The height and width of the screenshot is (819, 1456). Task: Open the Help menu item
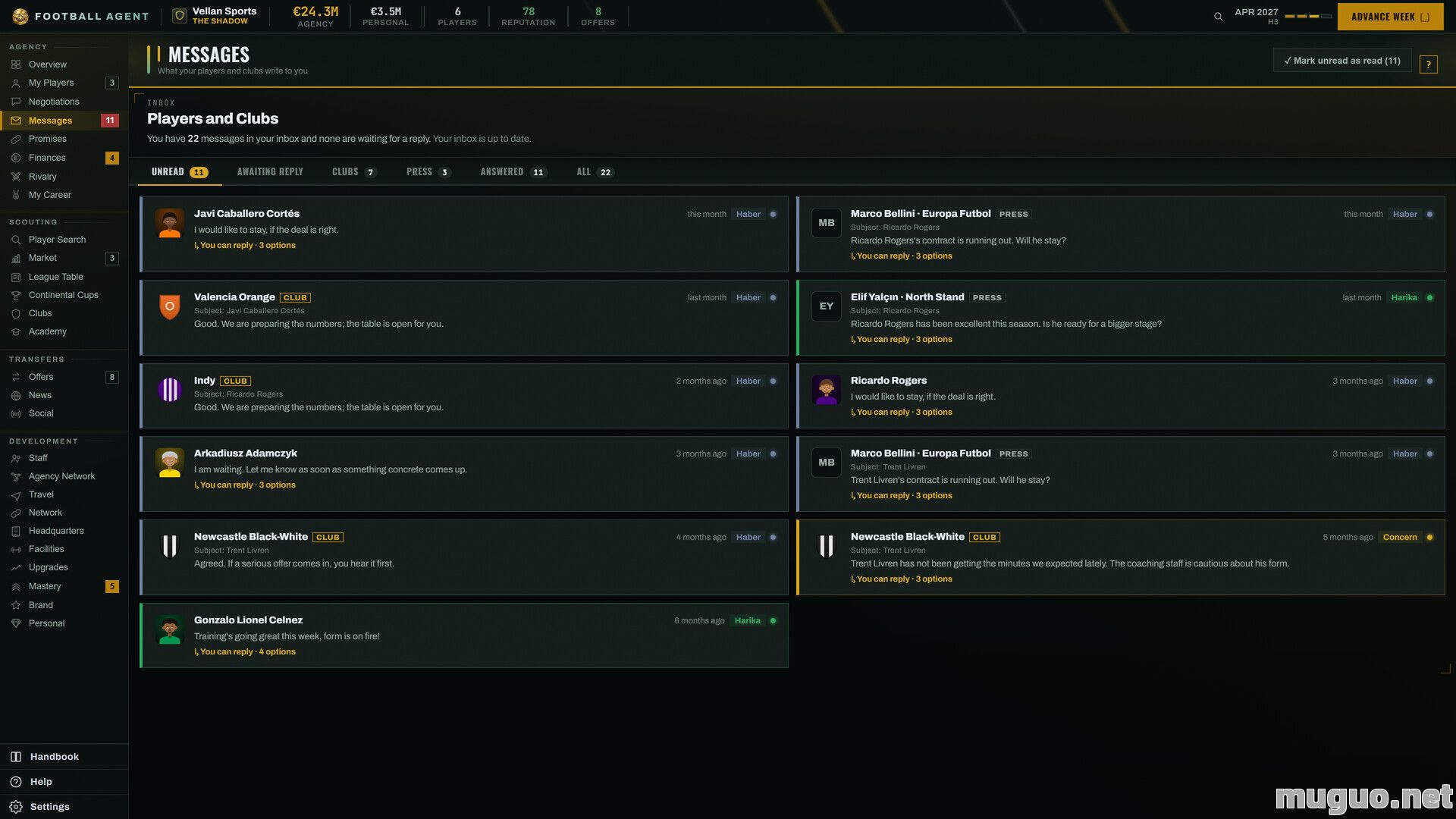(x=64, y=782)
